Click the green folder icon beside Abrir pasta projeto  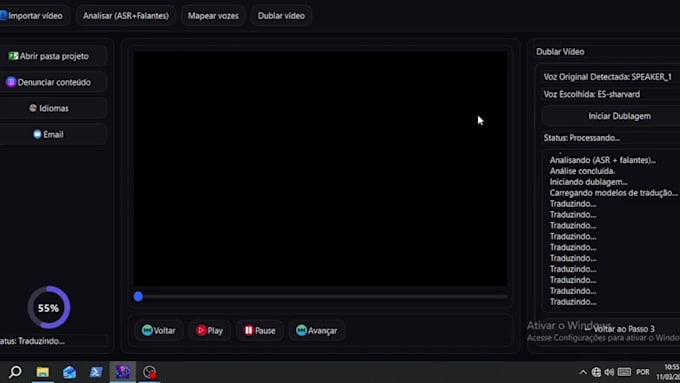[13, 56]
